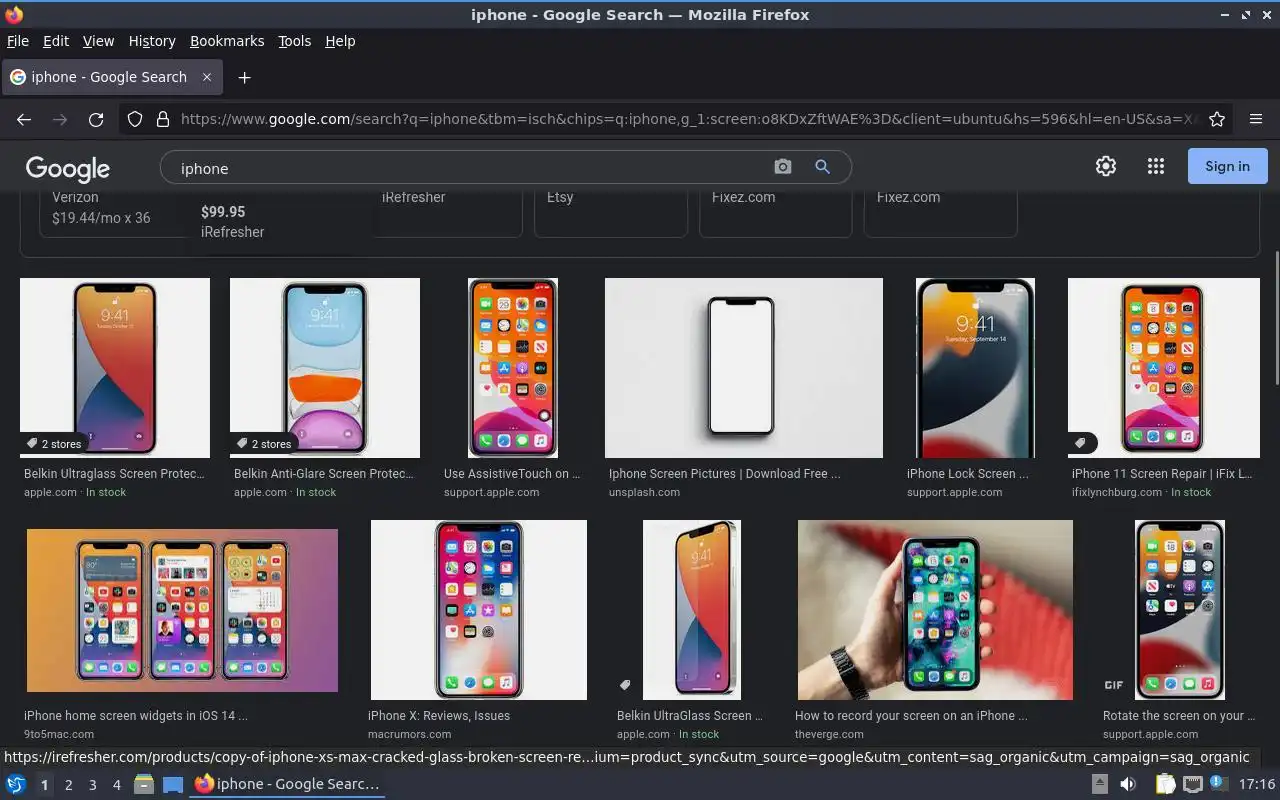
Task: Open hand holding iPhone theverge thumbnail
Action: pyautogui.click(x=935, y=610)
